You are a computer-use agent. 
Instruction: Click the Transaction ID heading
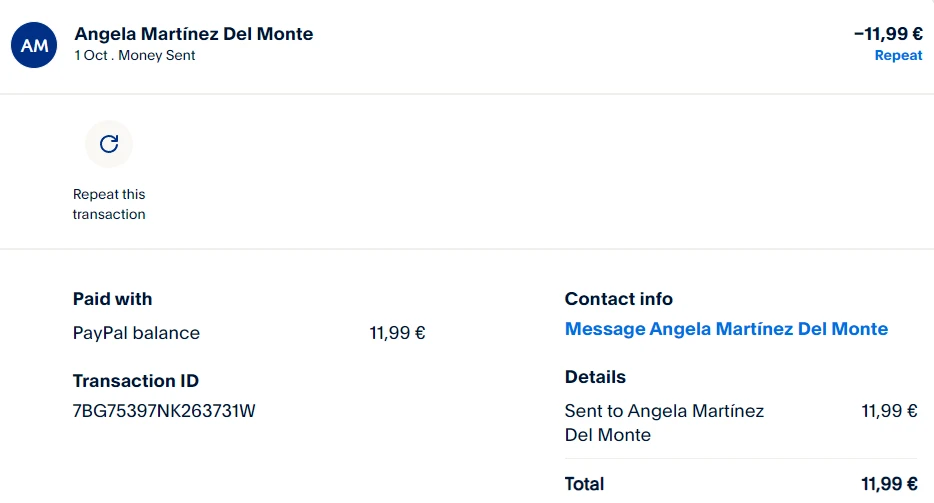click(136, 381)
